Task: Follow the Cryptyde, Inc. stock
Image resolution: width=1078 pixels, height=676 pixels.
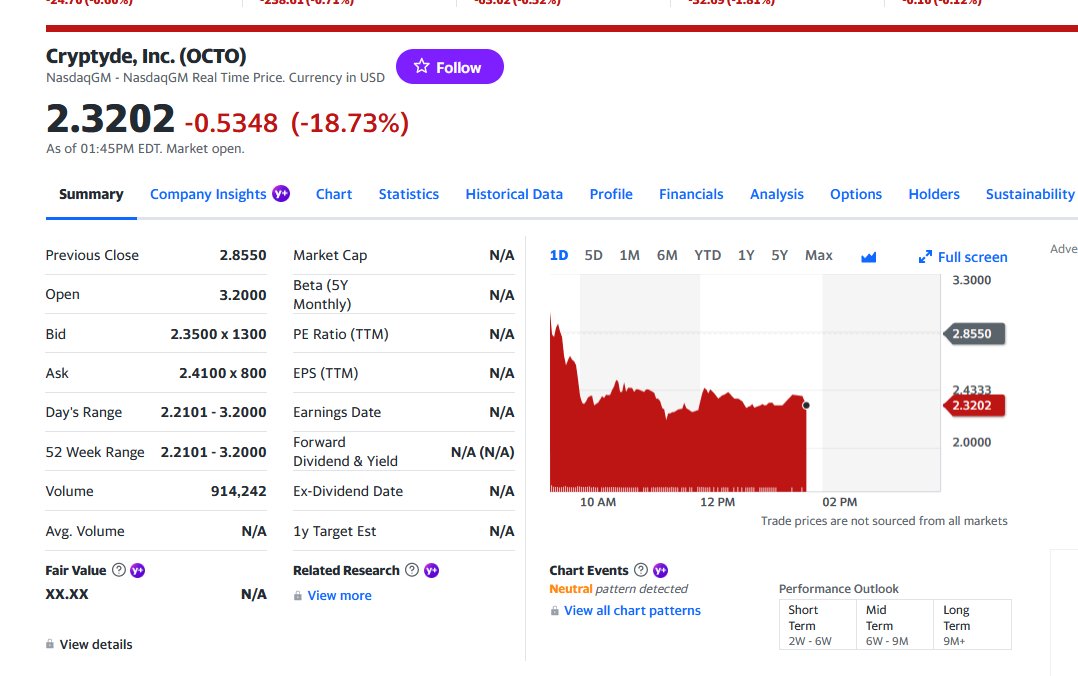Action: point(450,67)
